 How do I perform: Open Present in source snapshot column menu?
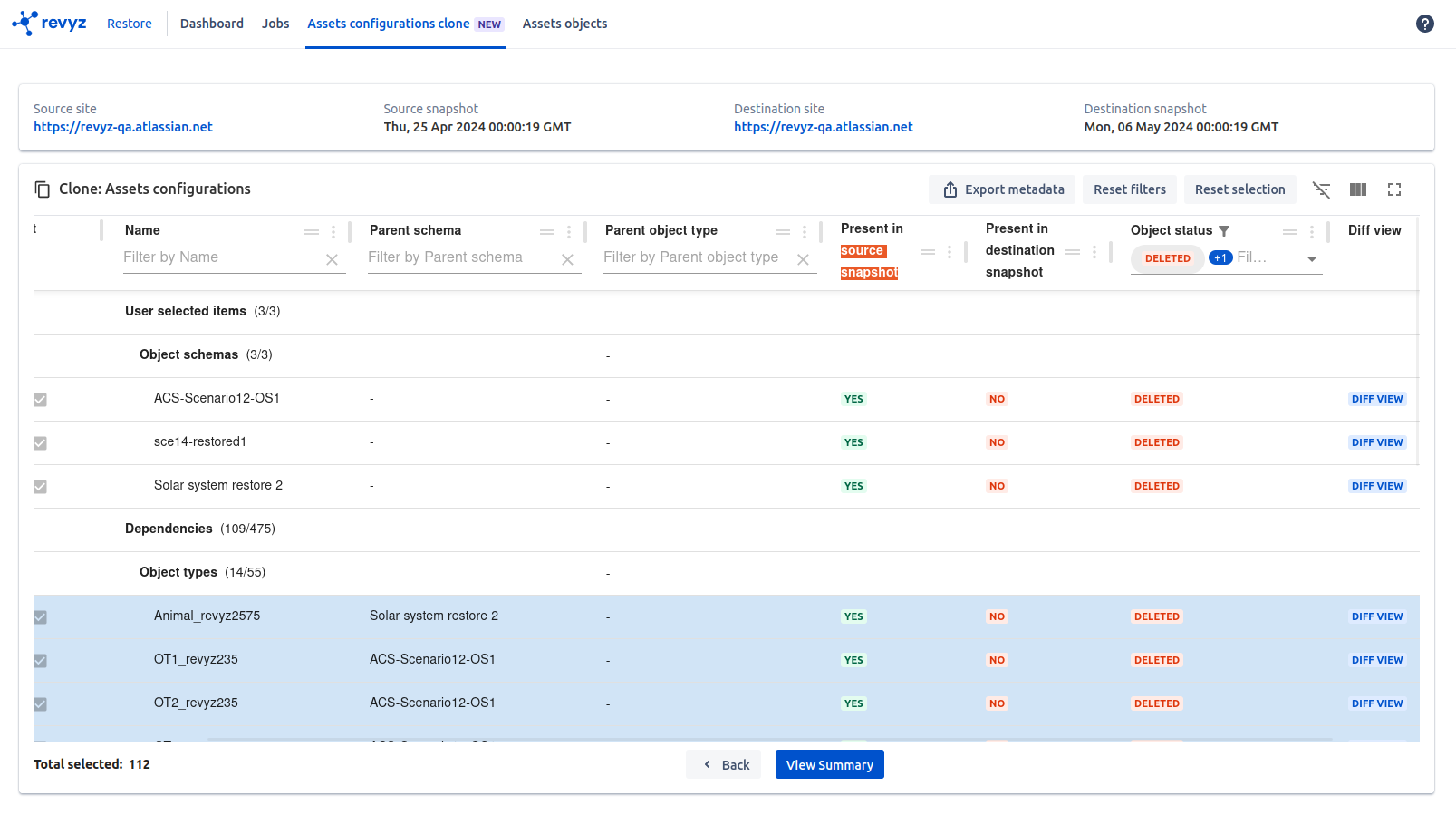(x=950, y=252)
